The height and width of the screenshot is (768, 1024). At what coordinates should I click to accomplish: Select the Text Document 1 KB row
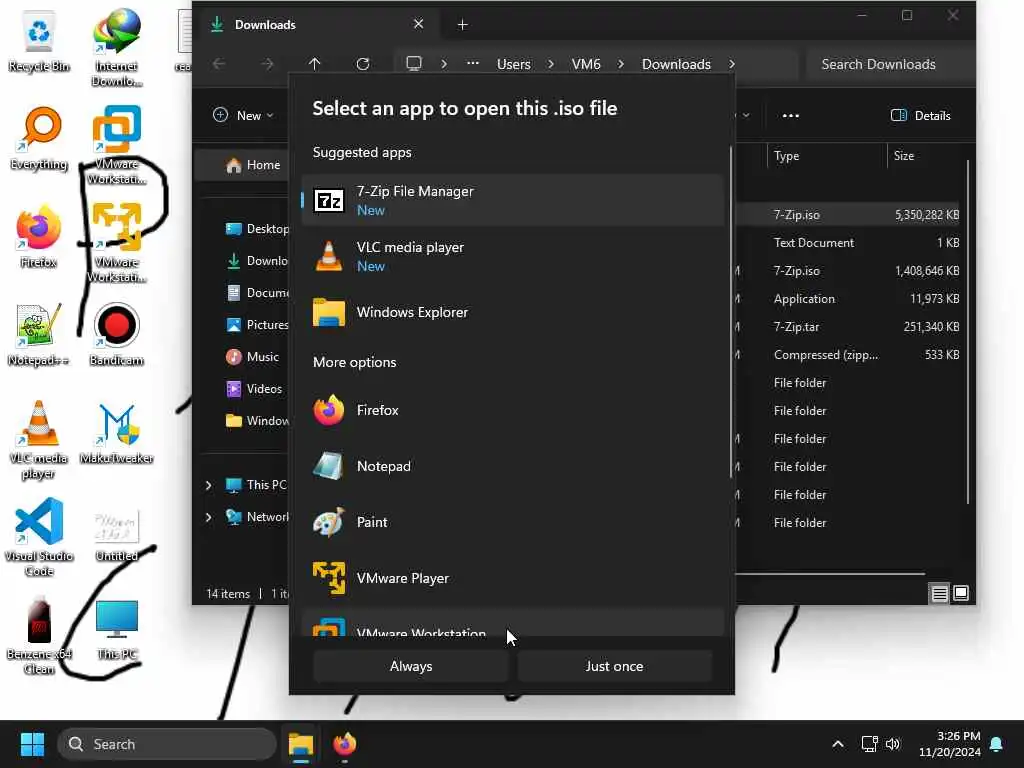[849, 243]
